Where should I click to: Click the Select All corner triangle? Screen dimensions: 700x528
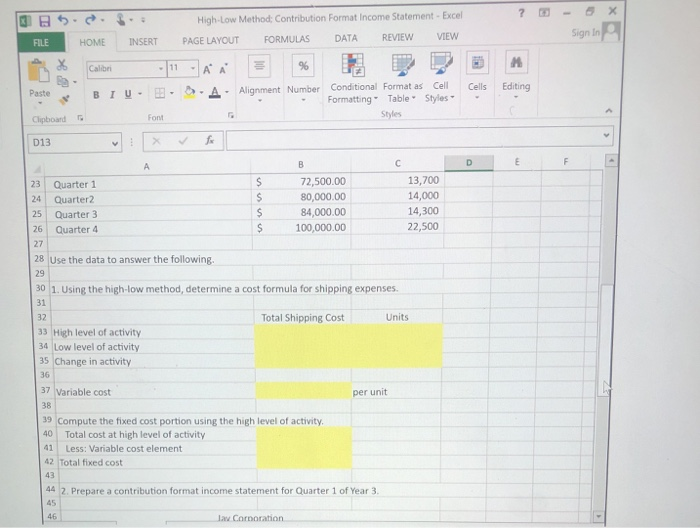point(38,169)
